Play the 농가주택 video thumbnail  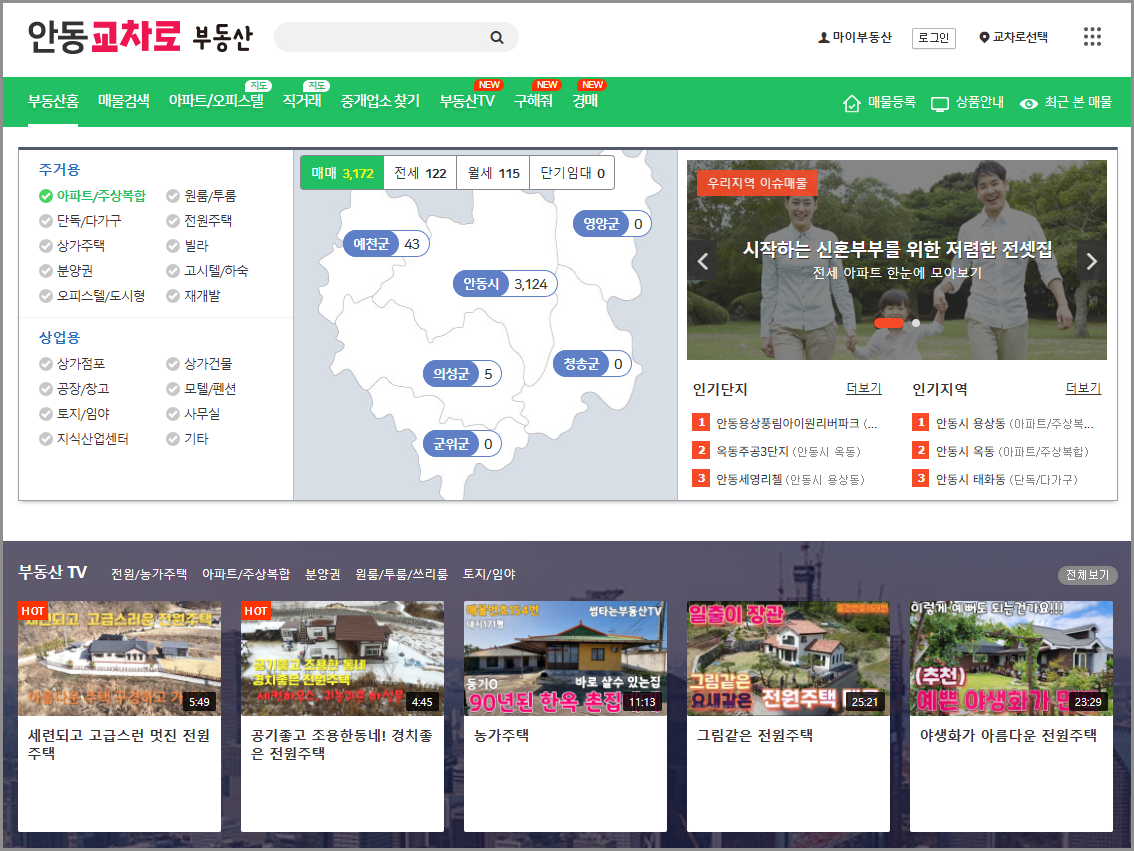(x=565, y=658)
